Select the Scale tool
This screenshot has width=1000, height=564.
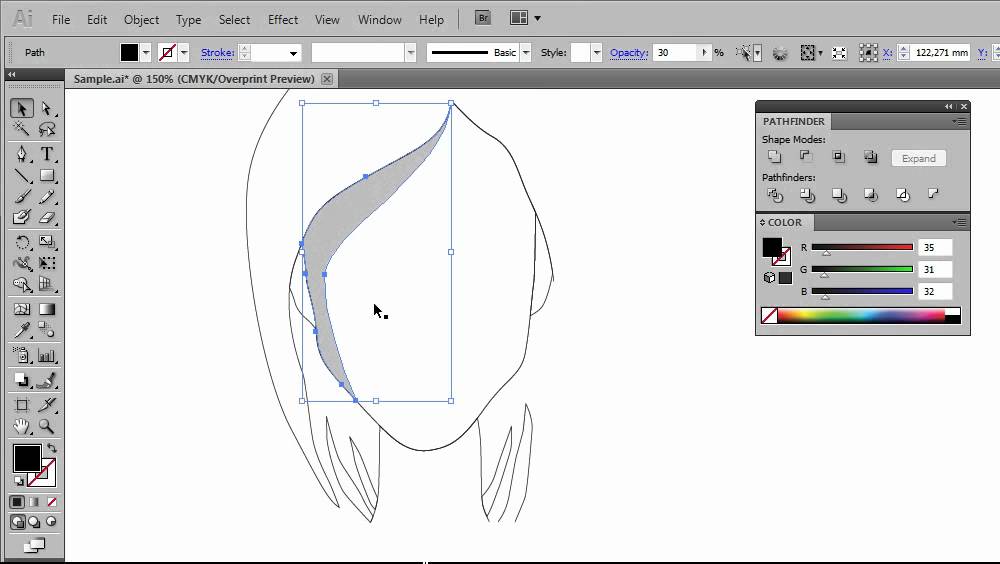[47, 242]
